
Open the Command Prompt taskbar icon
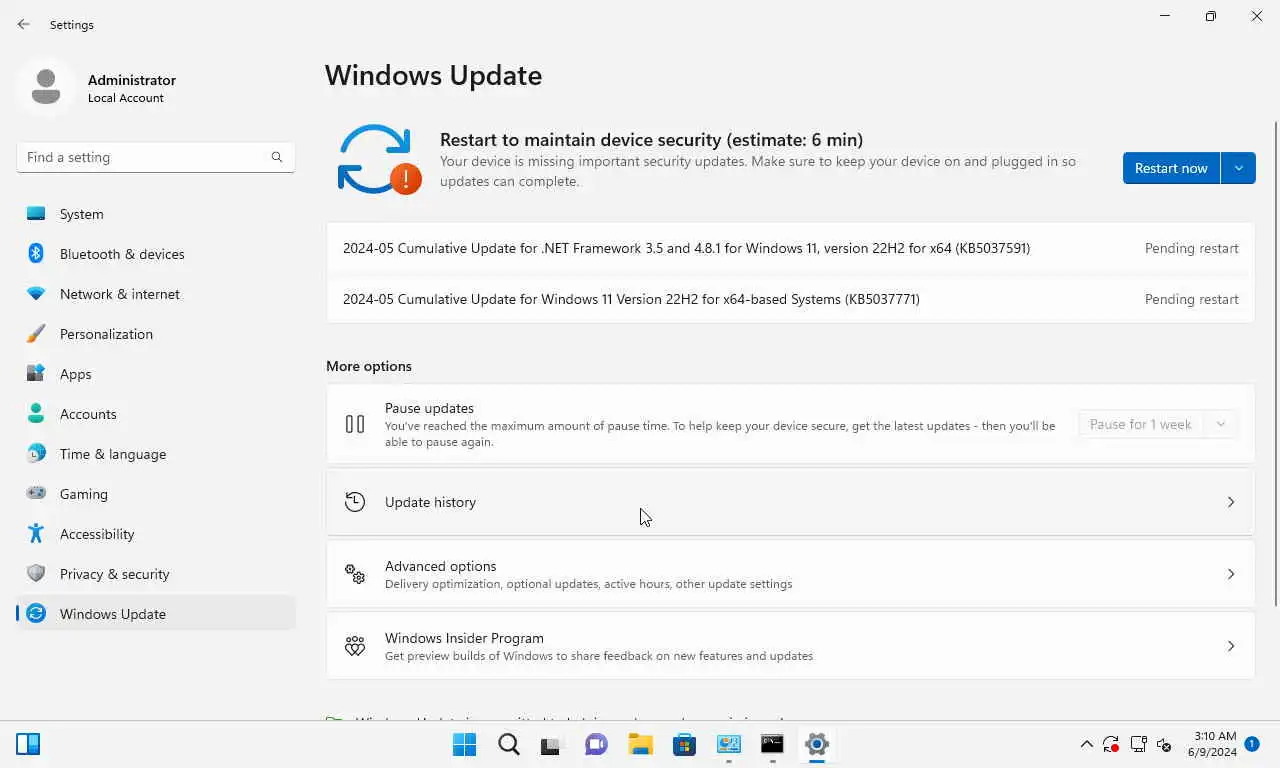pos(772,744)
